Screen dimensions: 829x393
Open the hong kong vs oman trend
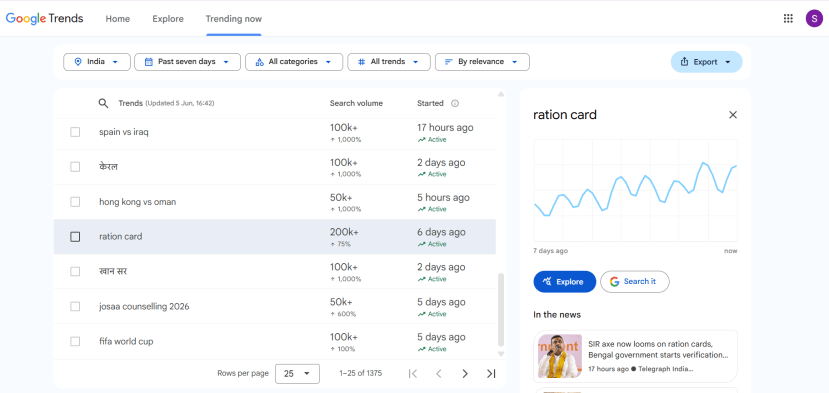coord(275,202)
